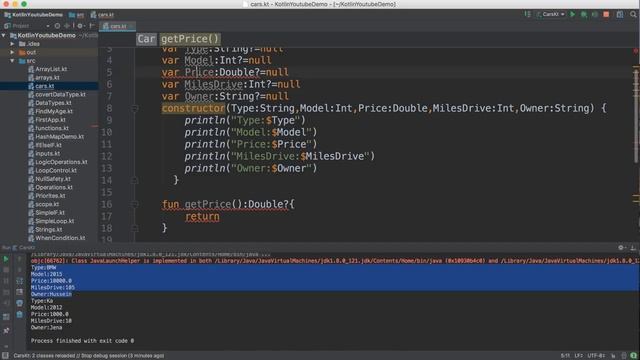Open Strings.kt file
This screenshot has width=640, height=360.
pos(49,229)
